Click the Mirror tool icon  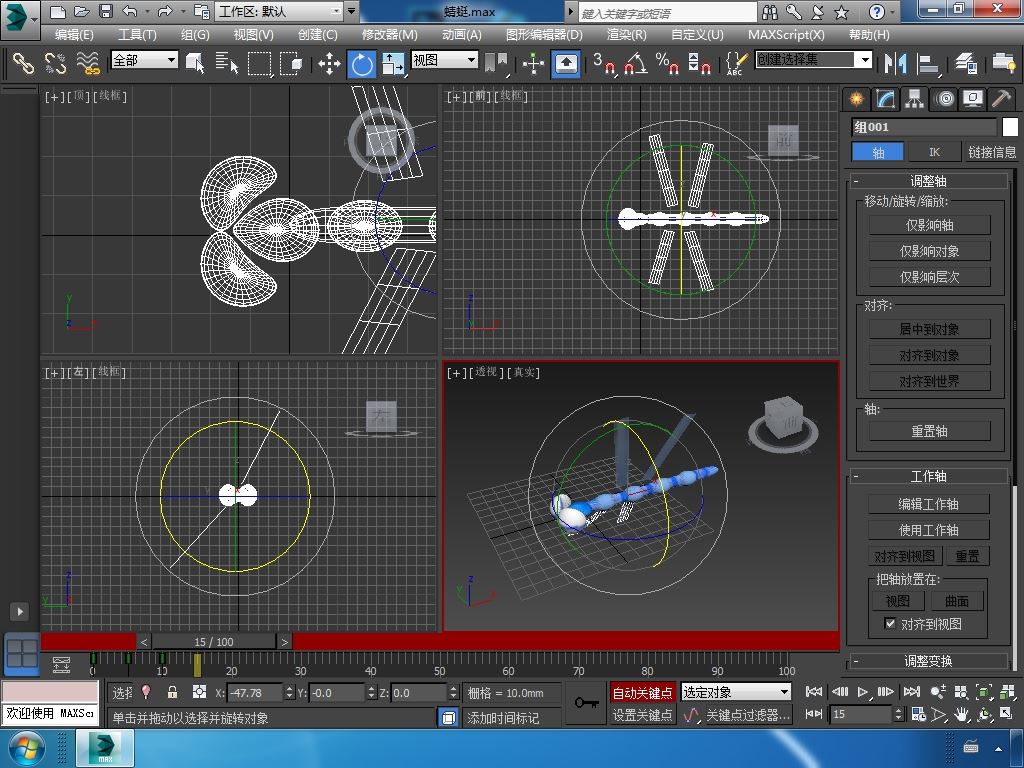pos(895,63)
